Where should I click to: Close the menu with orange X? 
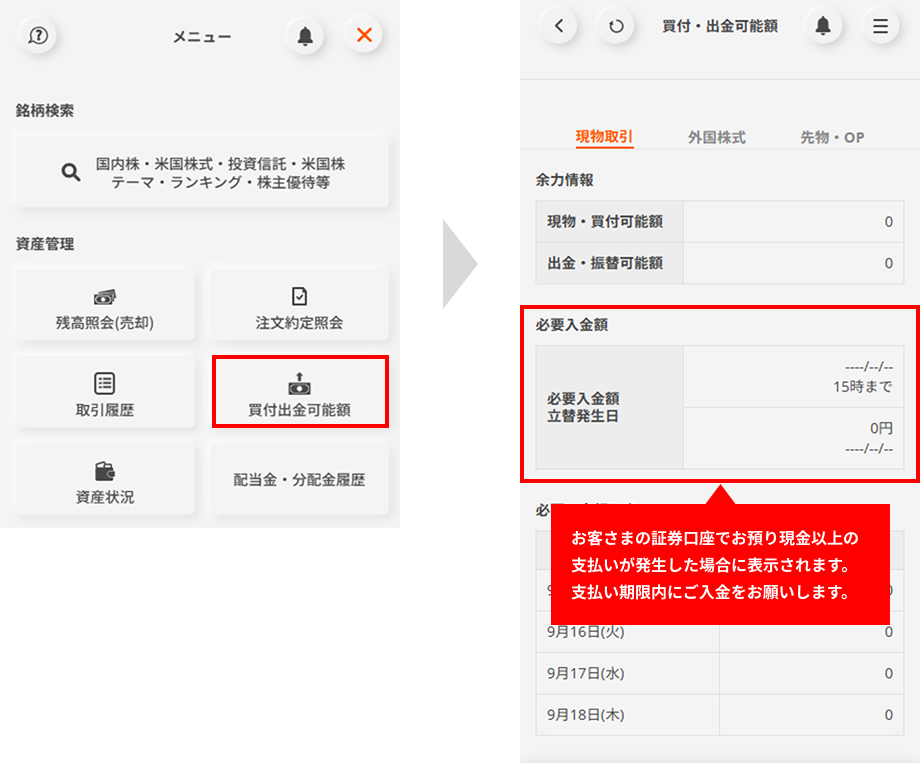pos(364,36)
